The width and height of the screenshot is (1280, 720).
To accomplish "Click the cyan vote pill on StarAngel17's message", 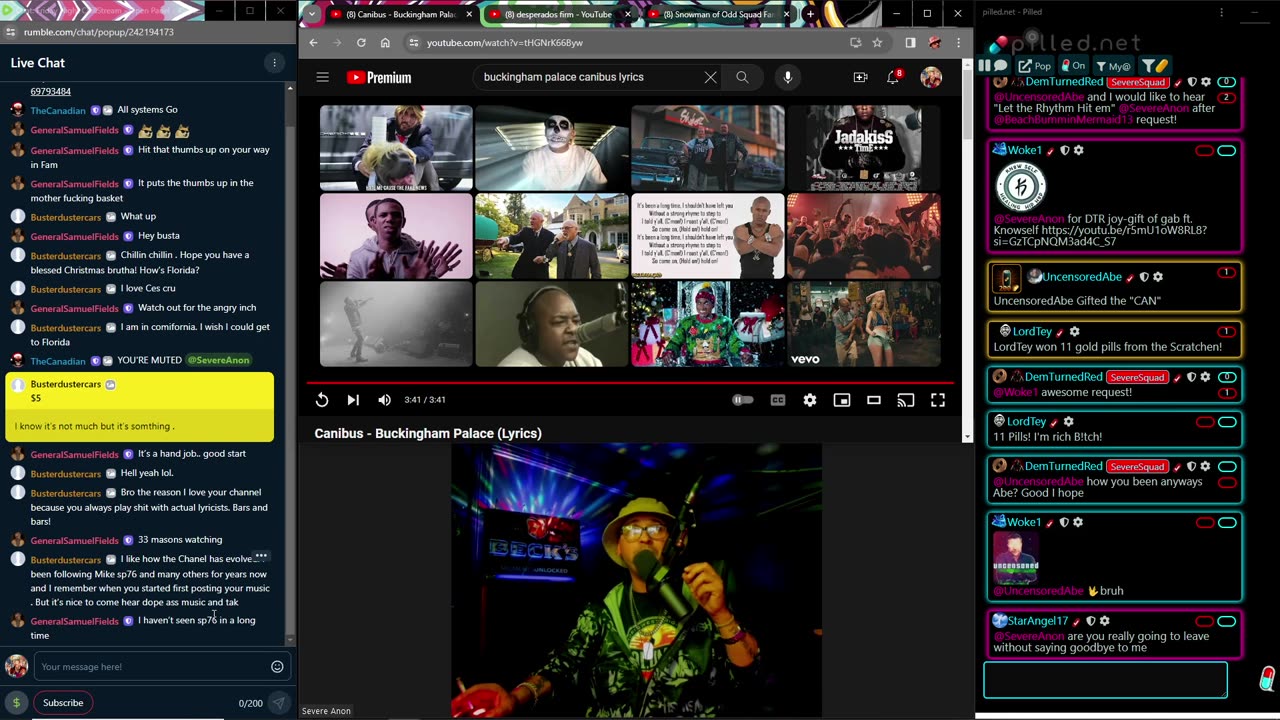I will [1227, 621].
